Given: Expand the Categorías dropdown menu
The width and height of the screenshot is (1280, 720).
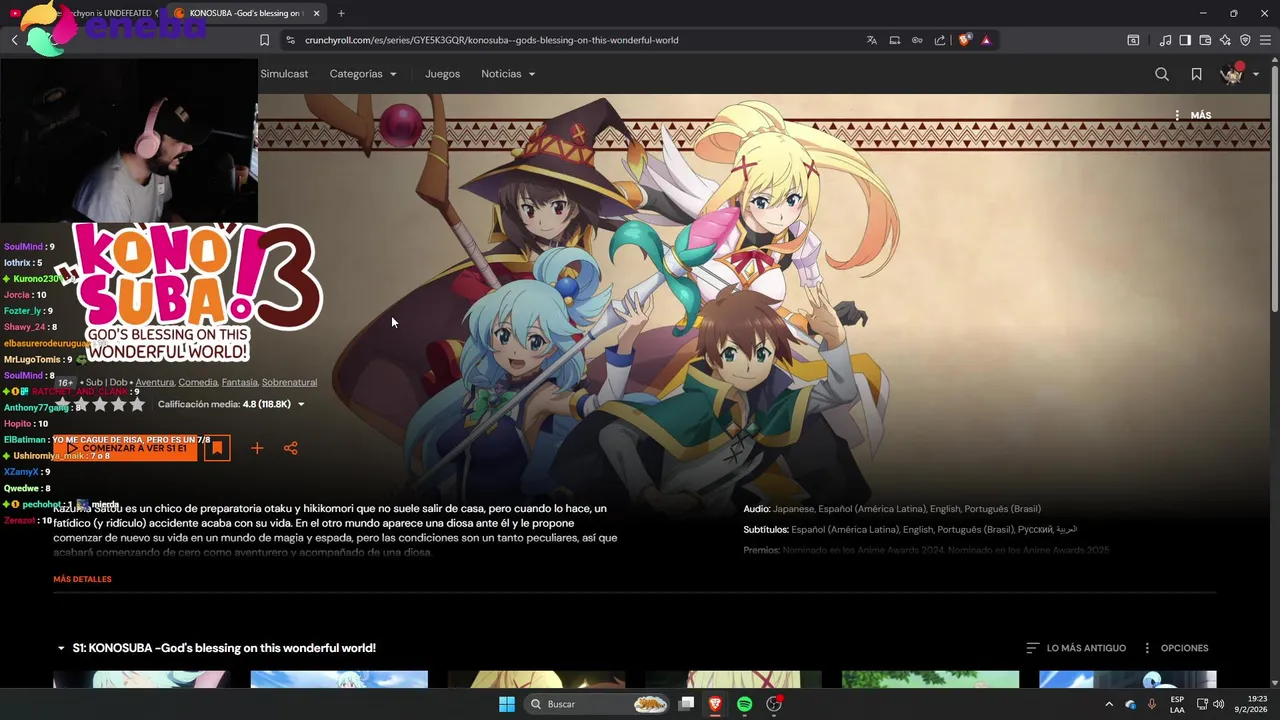Looking at the screenshot, I should (363, 74).
